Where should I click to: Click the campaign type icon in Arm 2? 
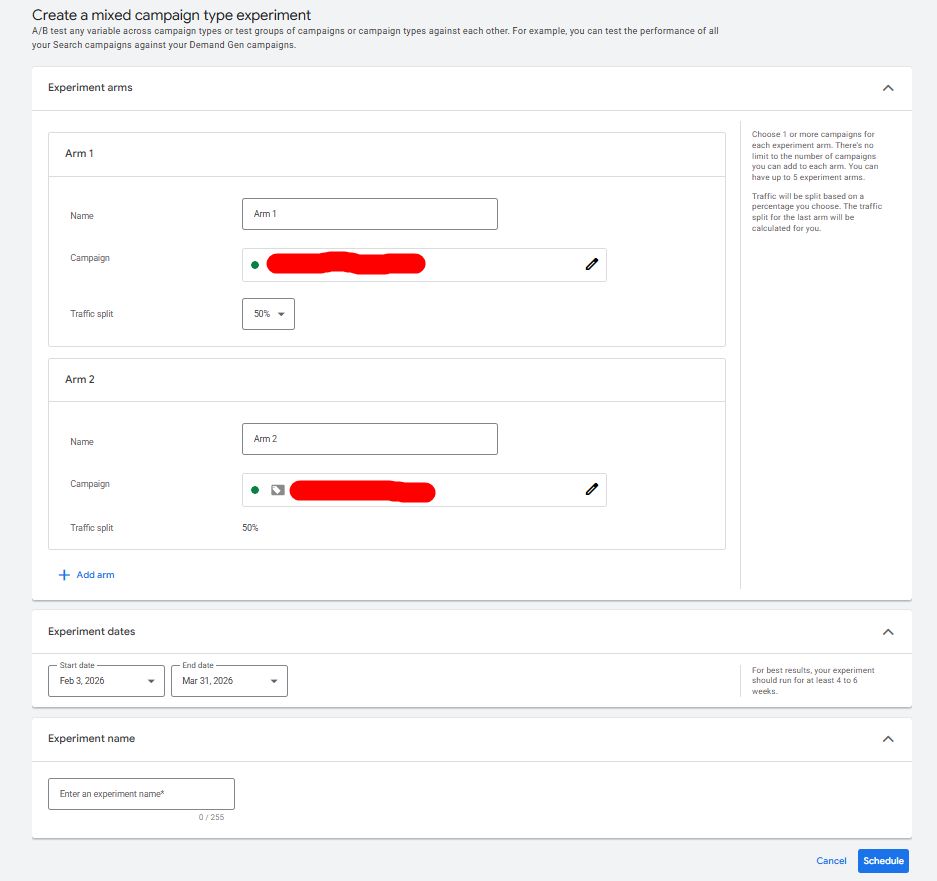pyautogui.click(x=277, y=490)
